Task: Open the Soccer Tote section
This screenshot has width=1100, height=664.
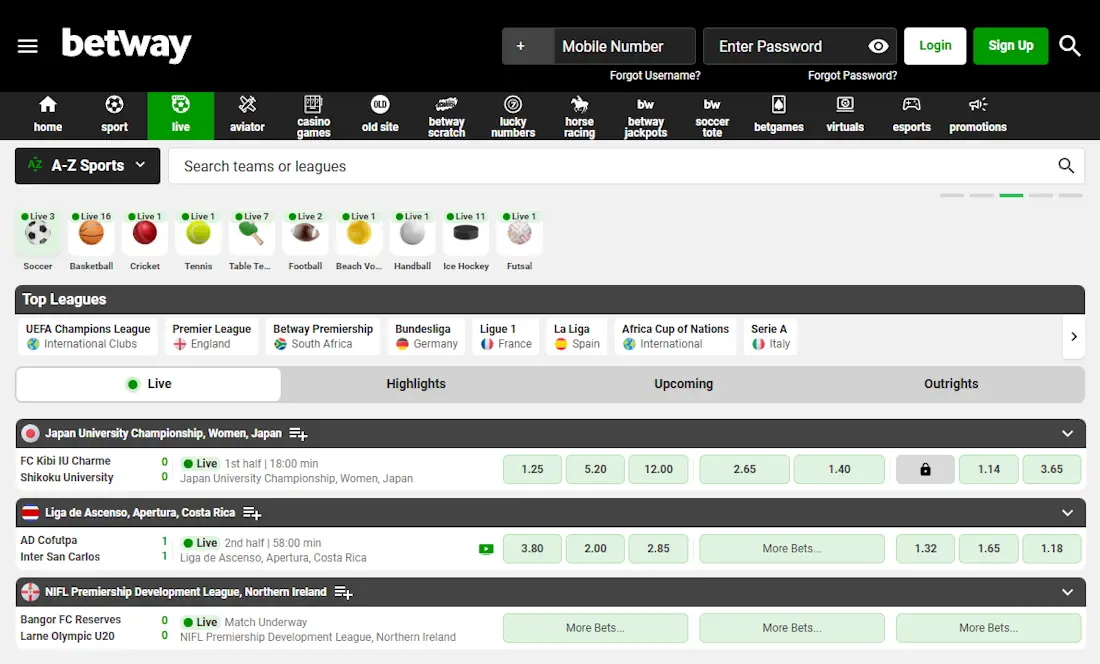Action: [712, 115]
